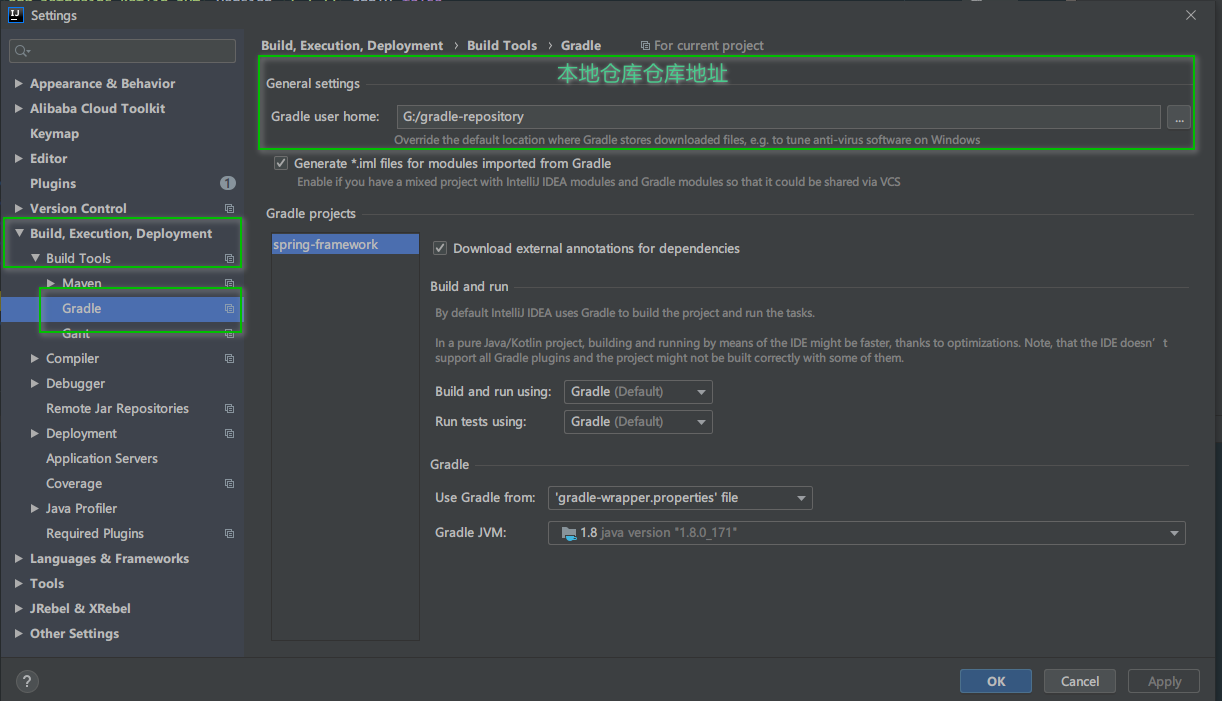Focus the settings search box

click(123, 51)
